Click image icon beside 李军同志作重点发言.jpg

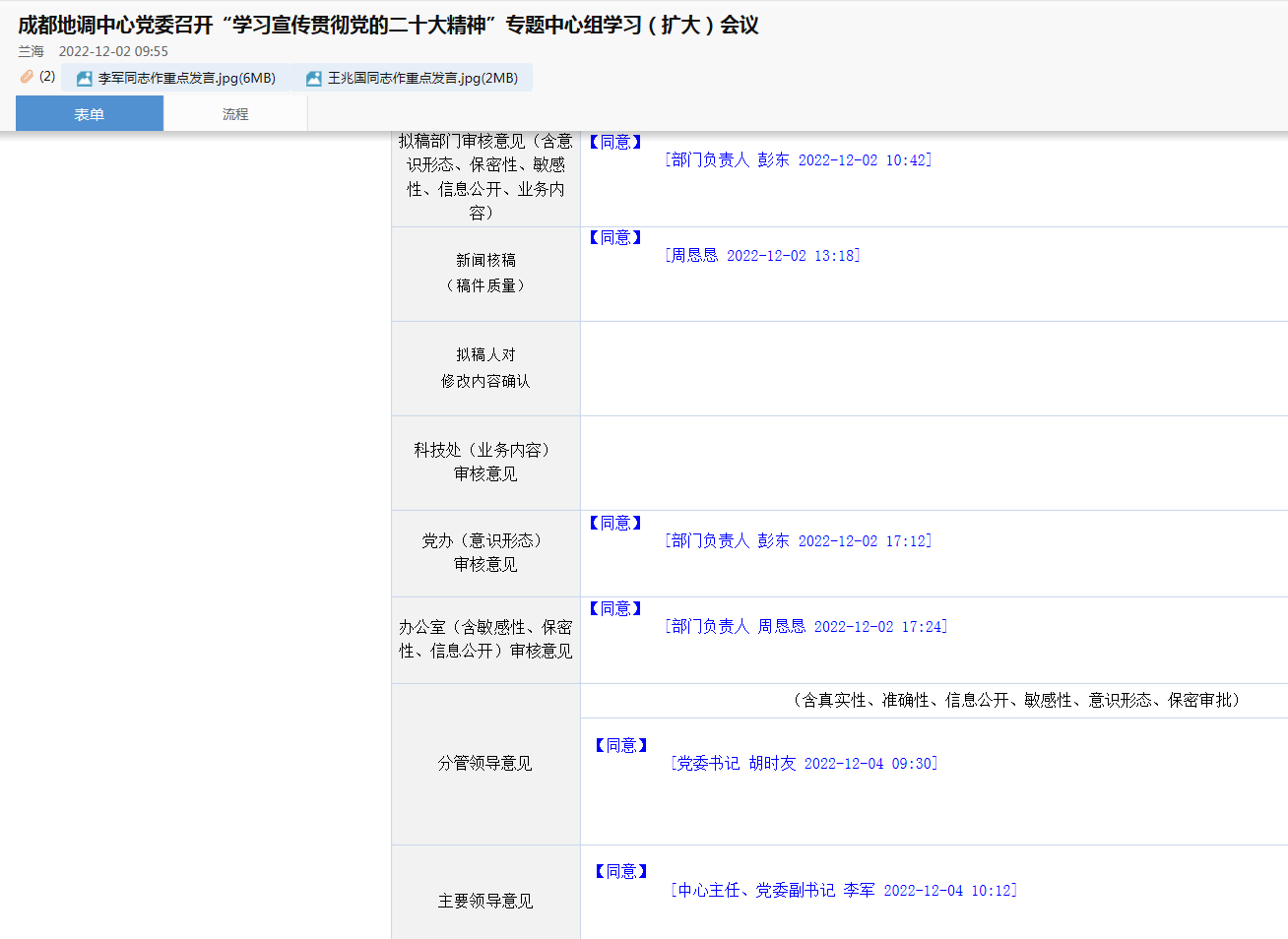pos(85,79)
